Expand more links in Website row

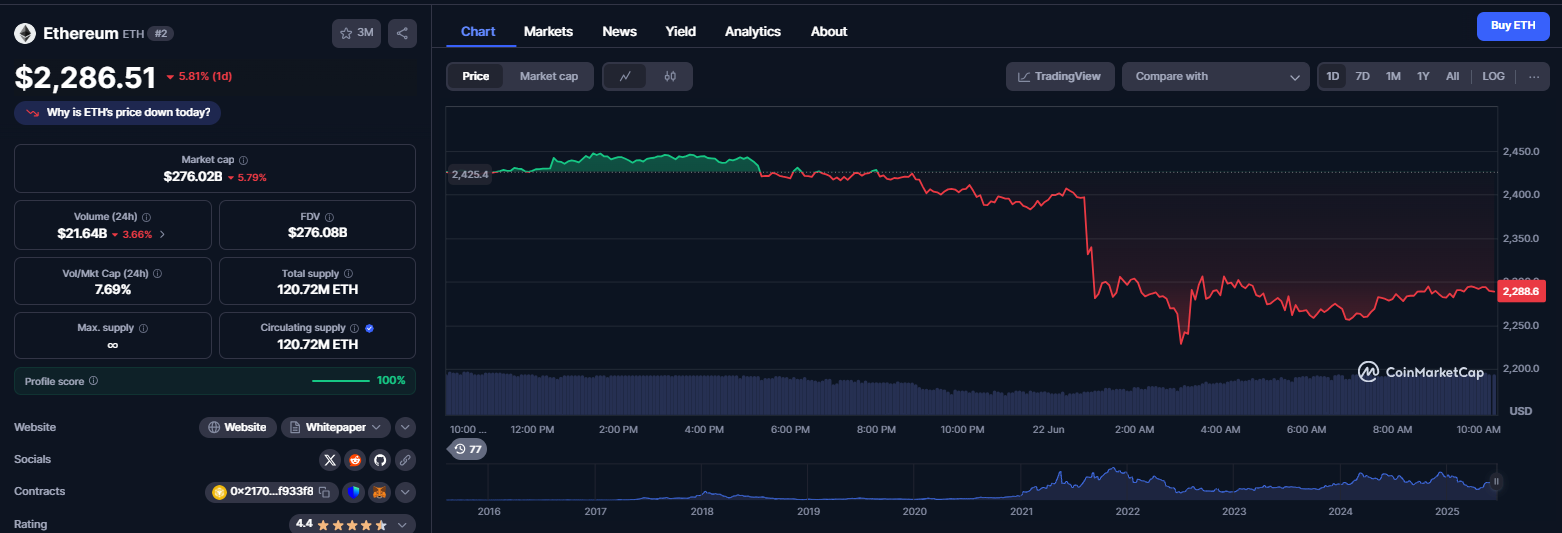[405, 427]
